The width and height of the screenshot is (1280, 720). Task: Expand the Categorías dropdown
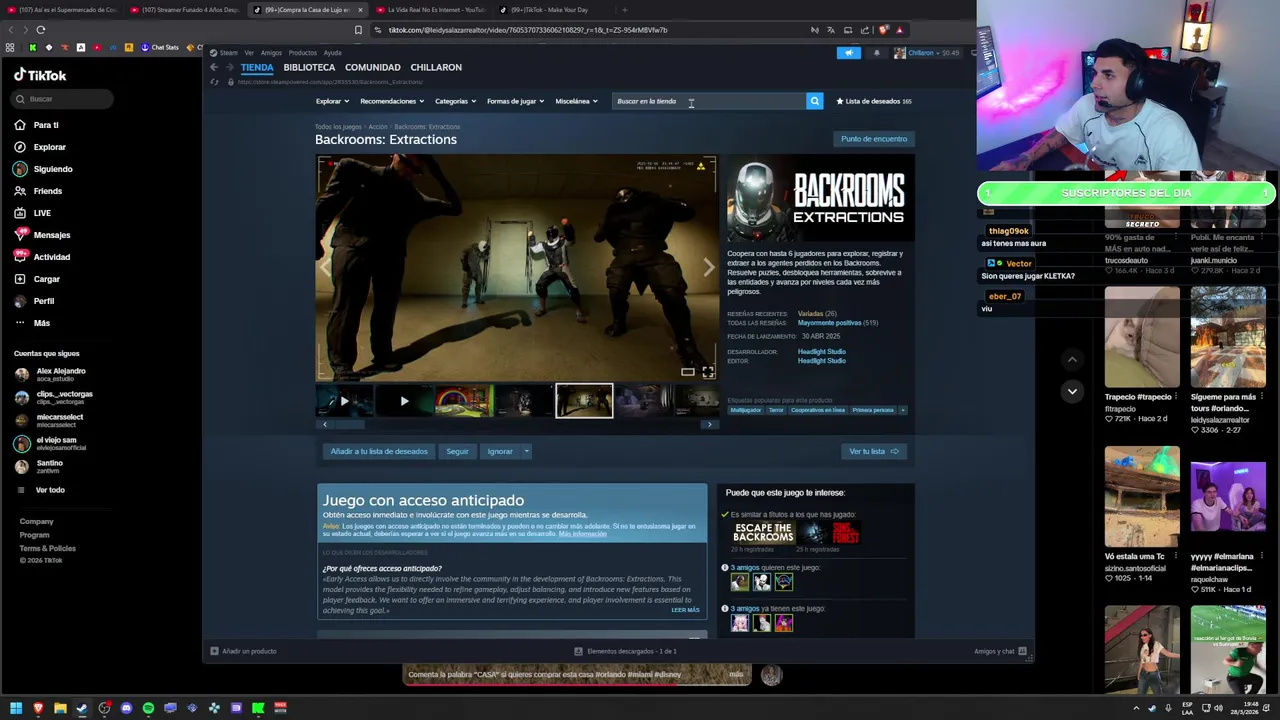pos(455,101)
